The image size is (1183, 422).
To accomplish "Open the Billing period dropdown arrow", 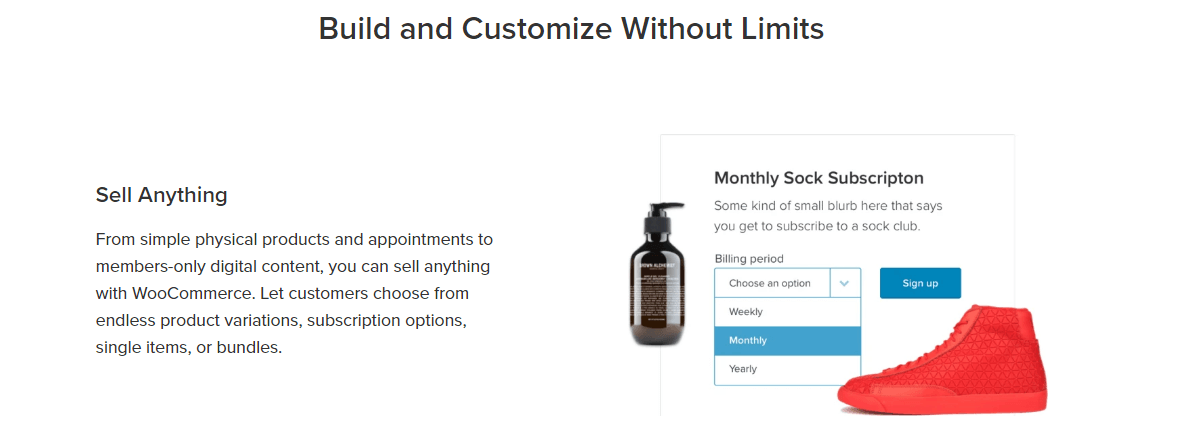I will tap(845, 283).
